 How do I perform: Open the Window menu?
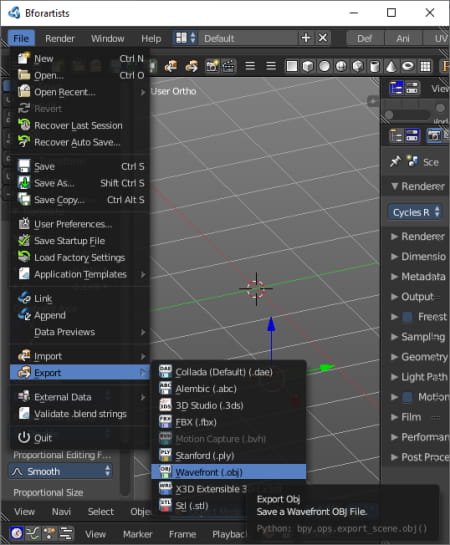pyautogui.click(x=108, y=38)
